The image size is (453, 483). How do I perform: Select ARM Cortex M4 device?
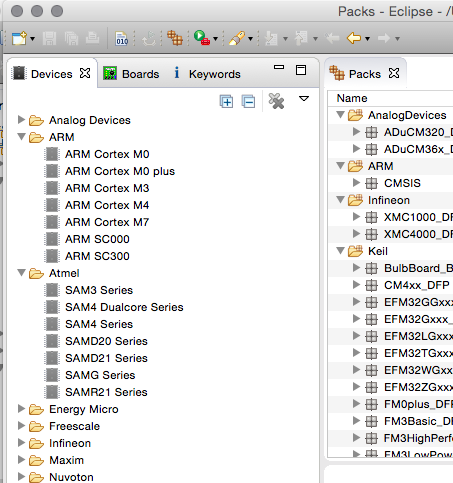(107, 205)
